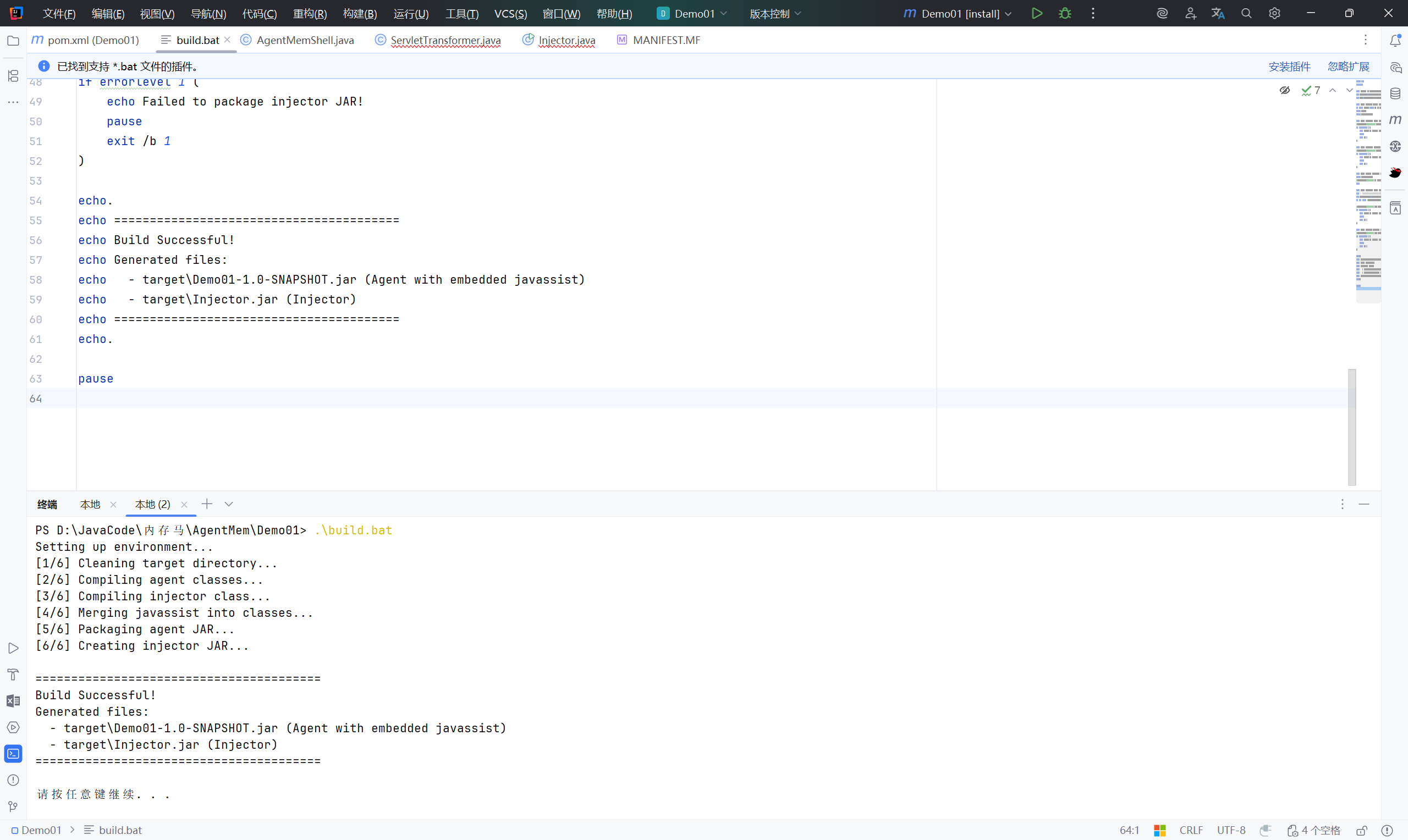
Task: Open the Database tool window
Action: [x=1395, y=93]
